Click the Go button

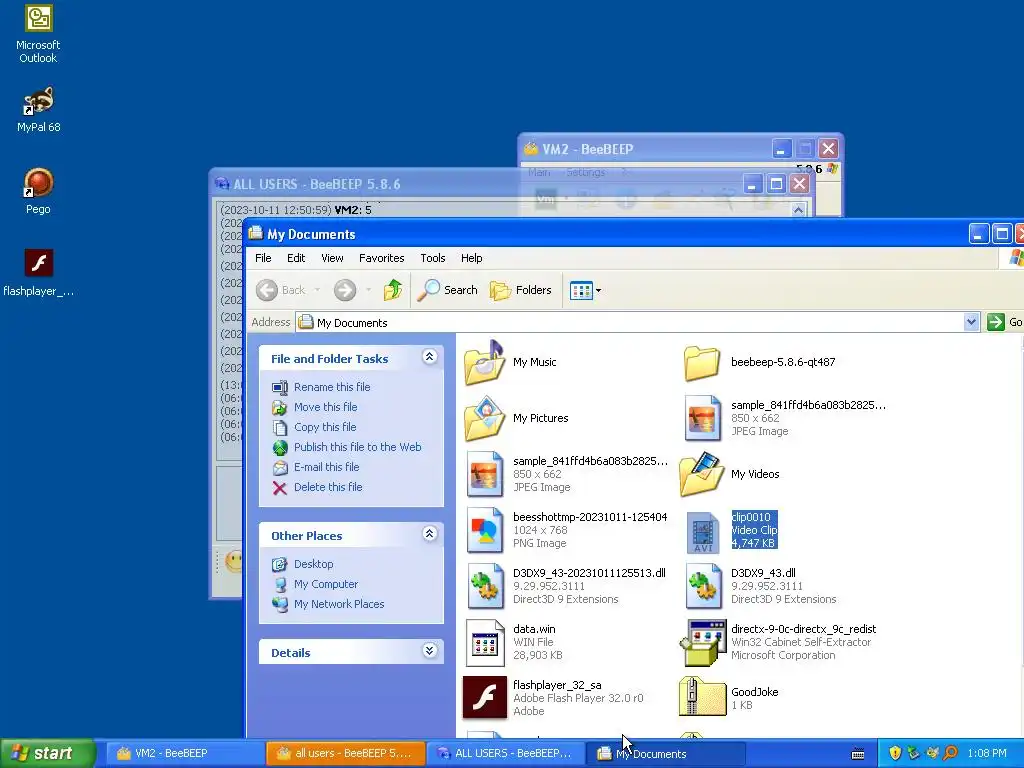(1004, 322)
